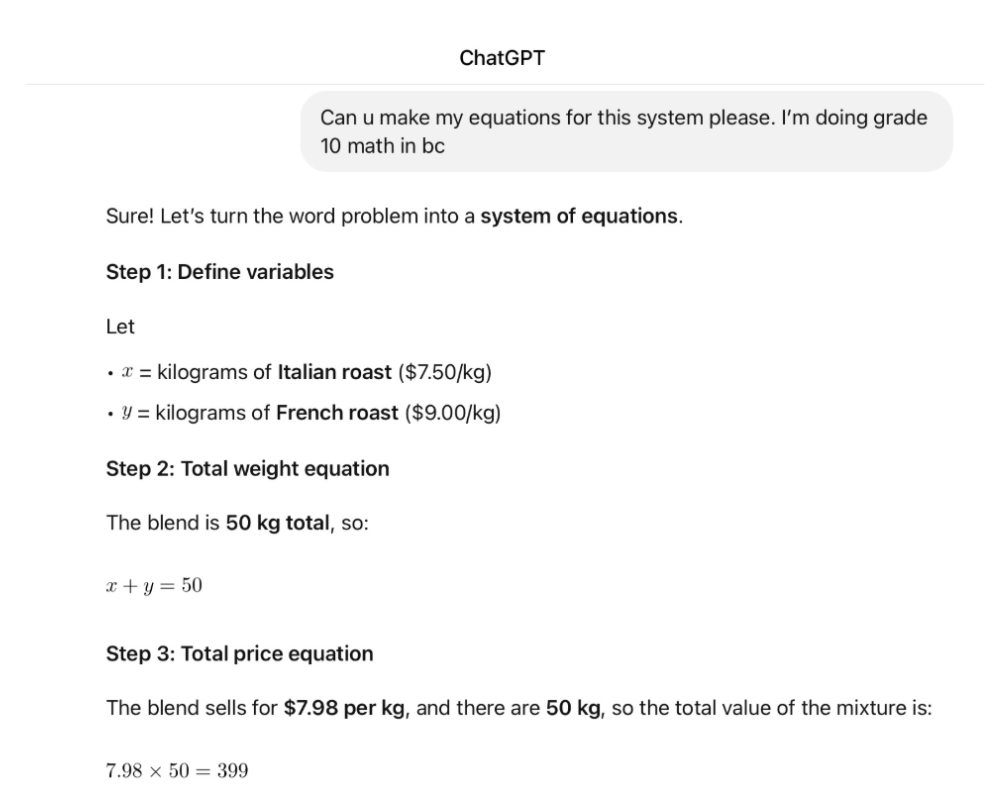This screenshot has width=998, height=798.
Task: Click the bold "50 kg total" text
Action: 278,523
